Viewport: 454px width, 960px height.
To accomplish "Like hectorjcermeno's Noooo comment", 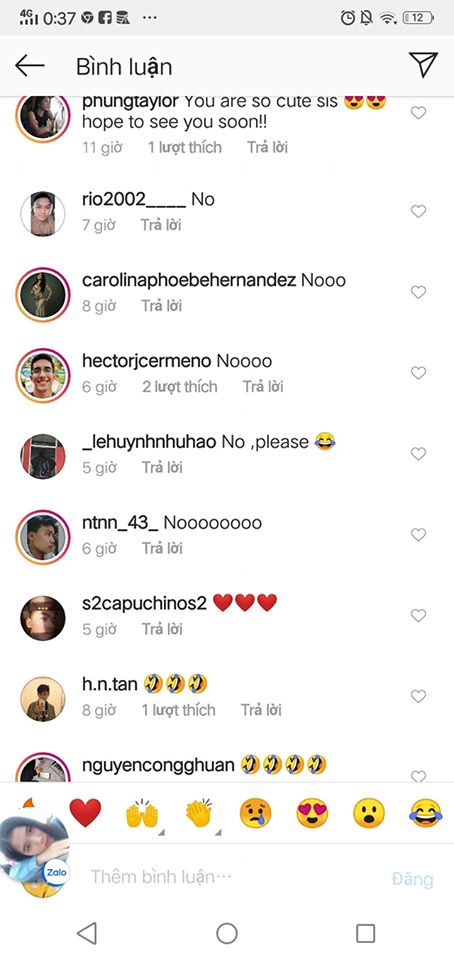I will click(x=418, y=373).
